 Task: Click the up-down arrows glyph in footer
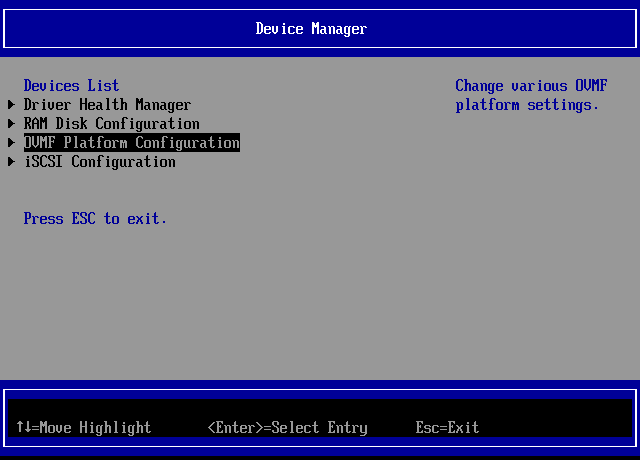(x=23, y=428)
